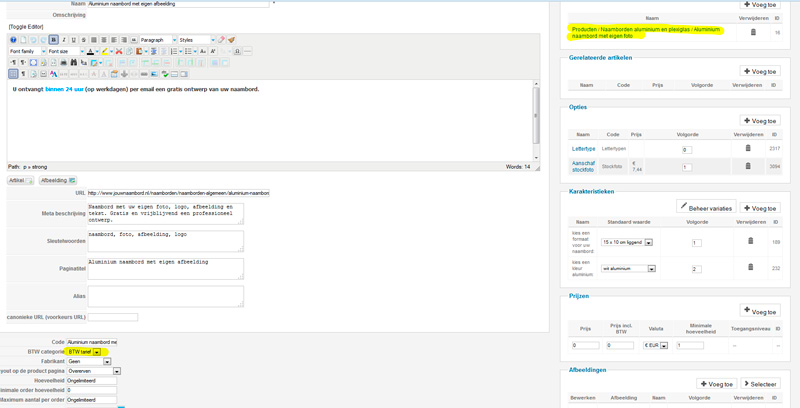Viewport: 800px width, 408px height.
Task: Click the cleanup code broom icon
Action: tap(231, 40)
